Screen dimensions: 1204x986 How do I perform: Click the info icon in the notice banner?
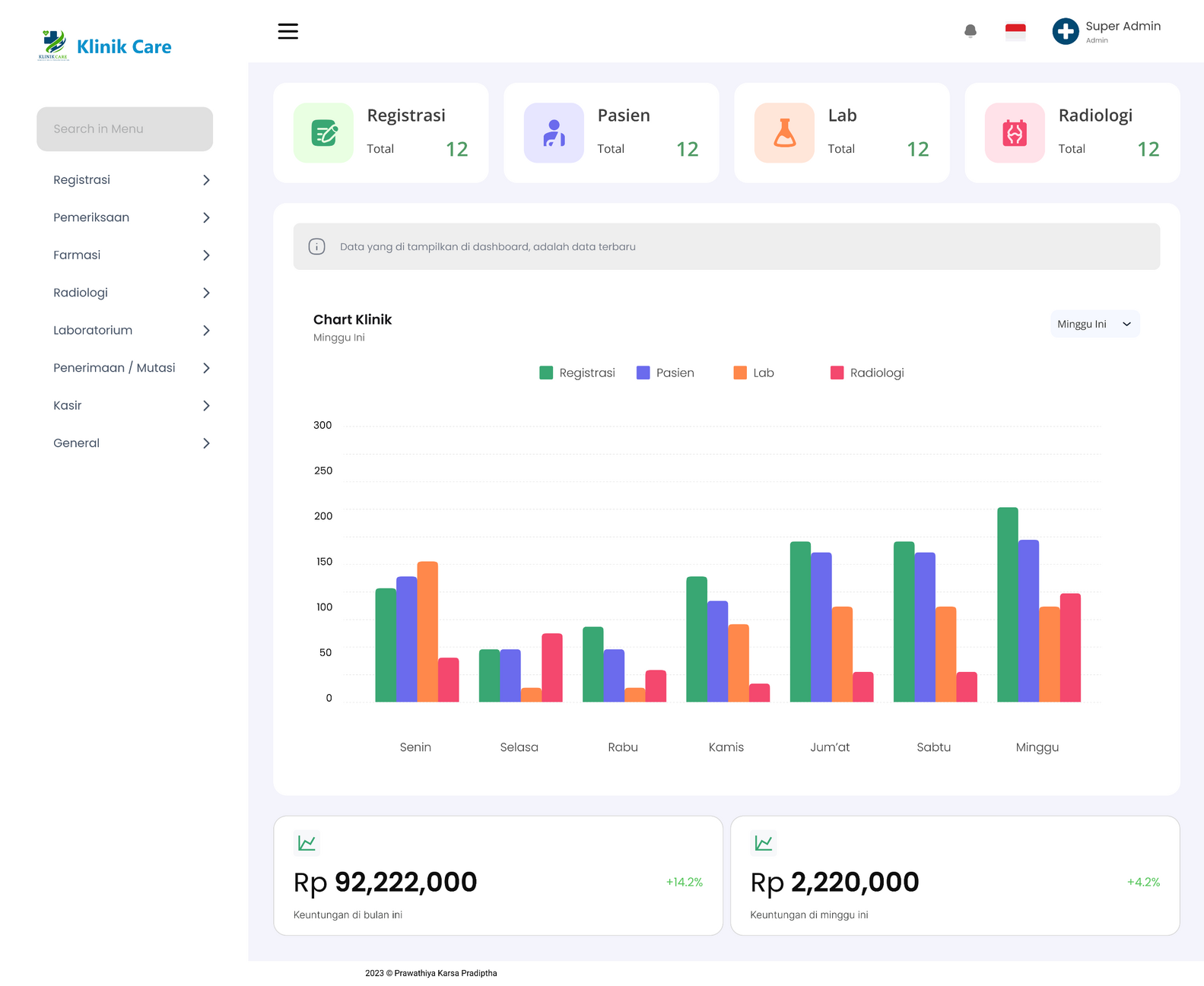coord(317,246)
